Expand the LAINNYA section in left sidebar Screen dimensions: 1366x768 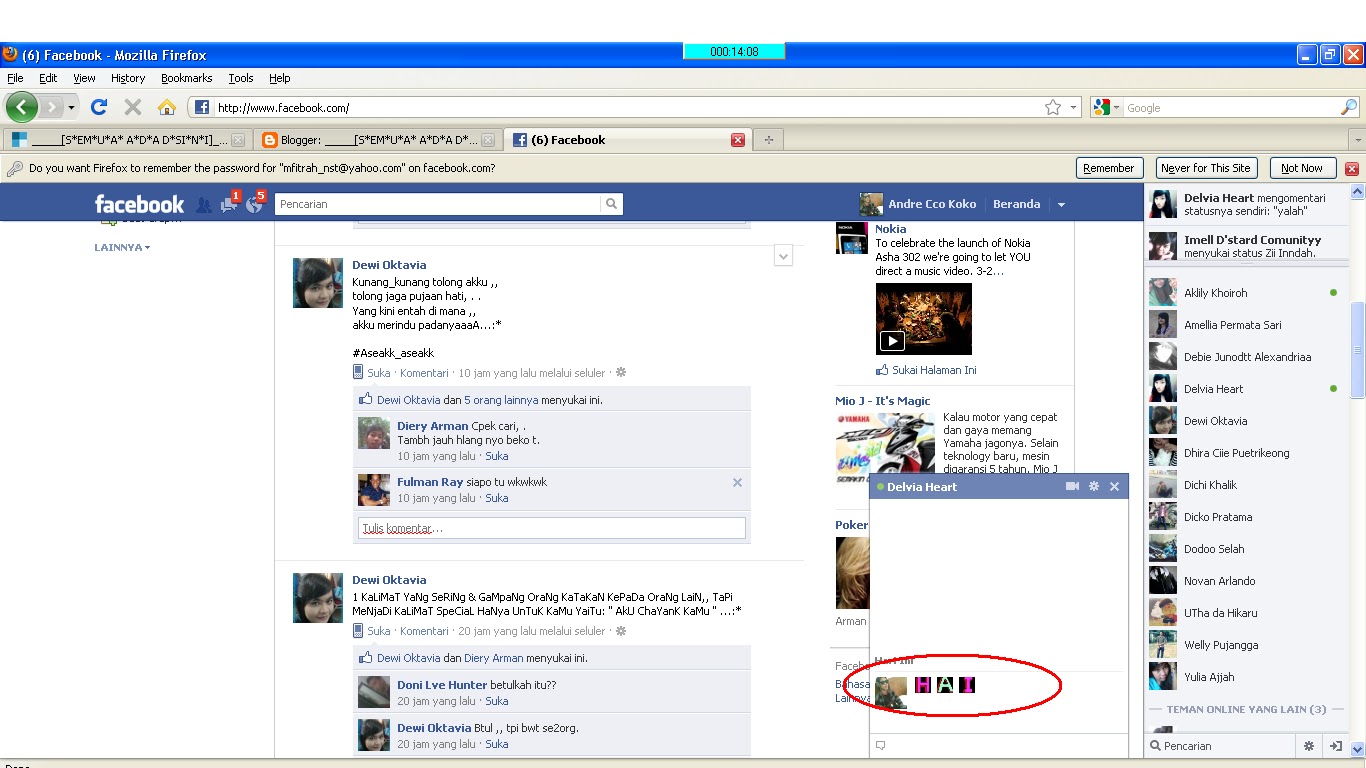[122, 247]
